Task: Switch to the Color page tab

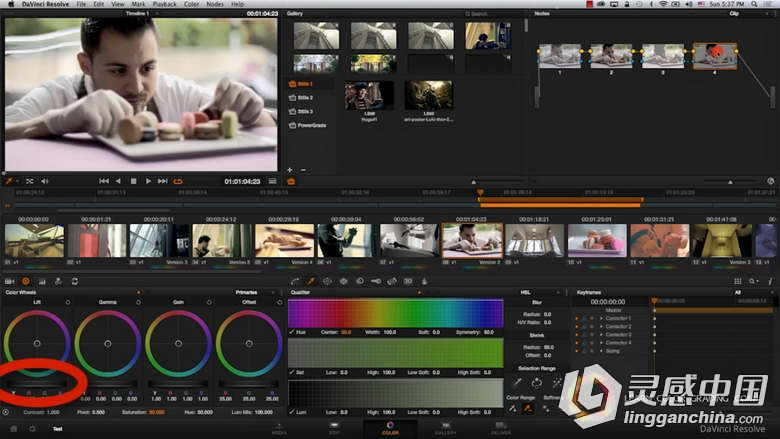Action: 390,429
